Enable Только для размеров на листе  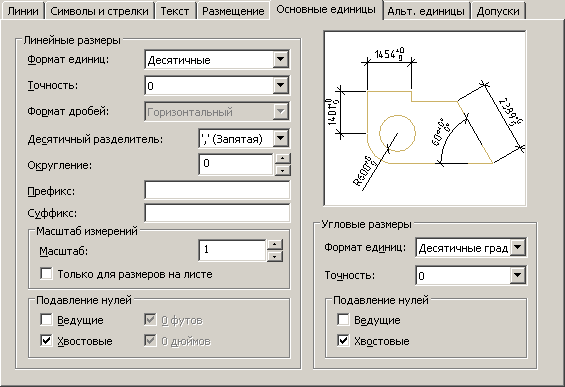(46, 274)
